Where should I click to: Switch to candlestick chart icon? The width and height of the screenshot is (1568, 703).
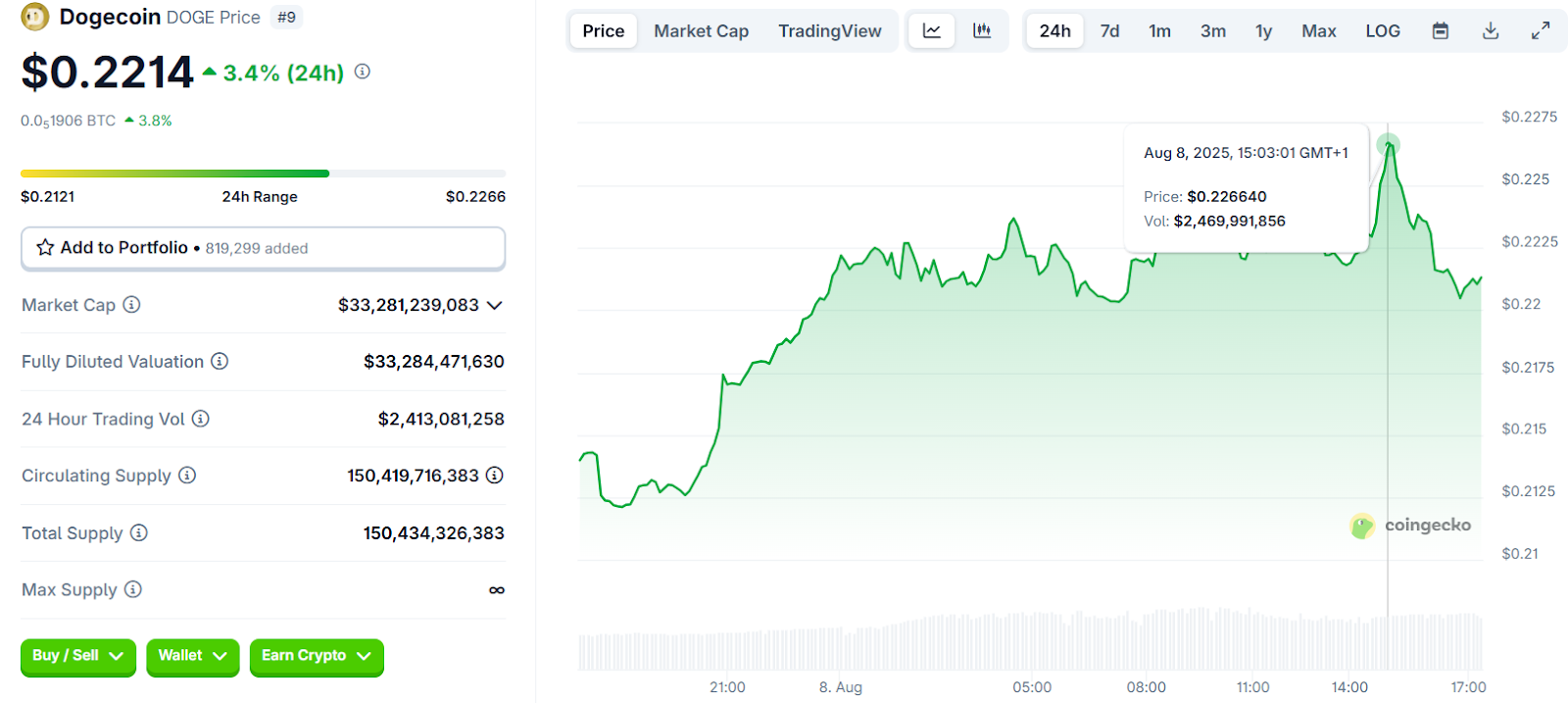point(981,31)
